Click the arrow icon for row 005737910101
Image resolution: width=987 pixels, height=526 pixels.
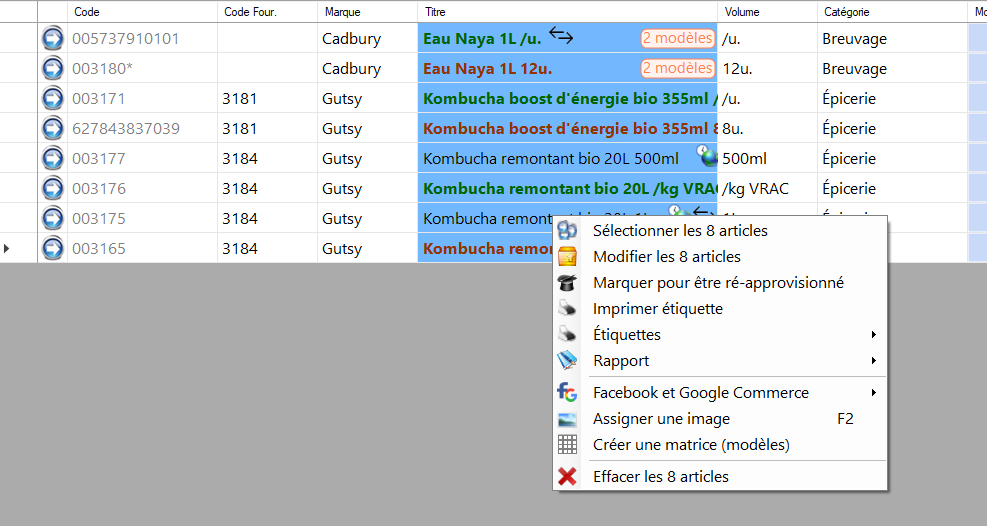point(53,38)
